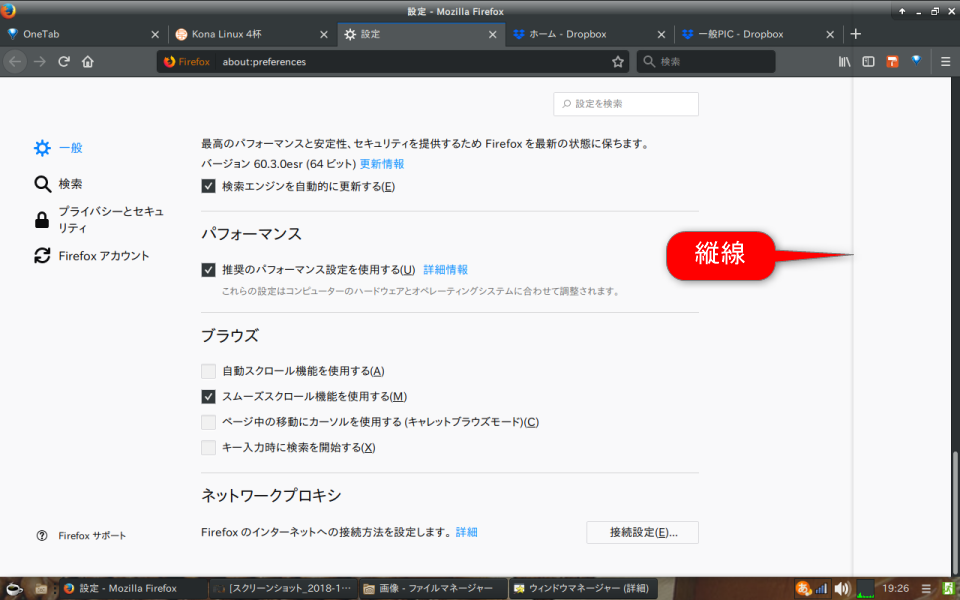
Task: Click the Firefox サポート help icon
Action: [x=42, y=536]
